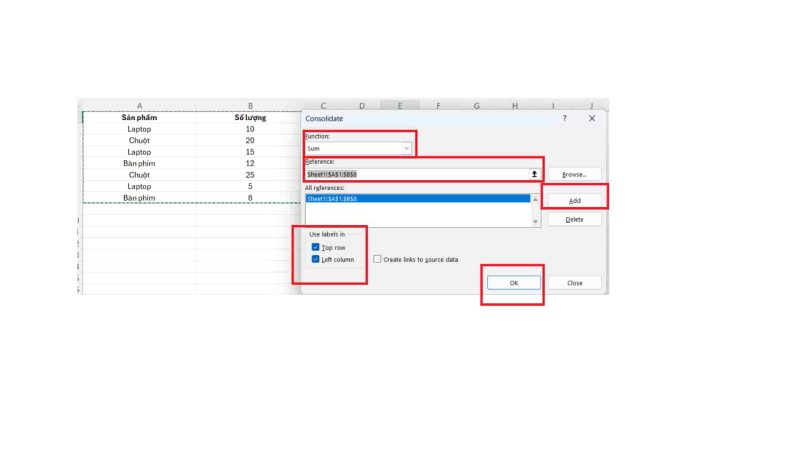Select column D header
Screen dimensions: 800x450
click(x=362, y=106)
